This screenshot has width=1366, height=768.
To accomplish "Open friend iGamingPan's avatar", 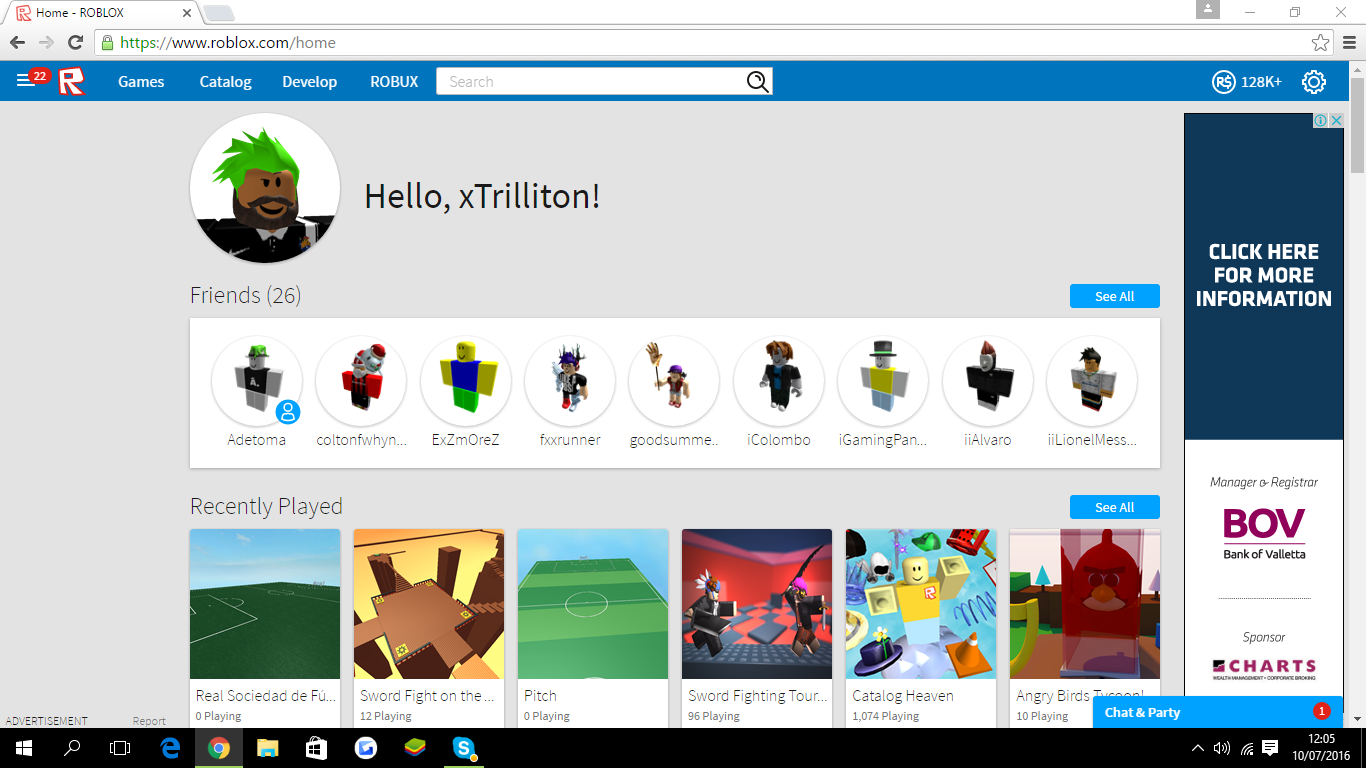I will 883,381.
